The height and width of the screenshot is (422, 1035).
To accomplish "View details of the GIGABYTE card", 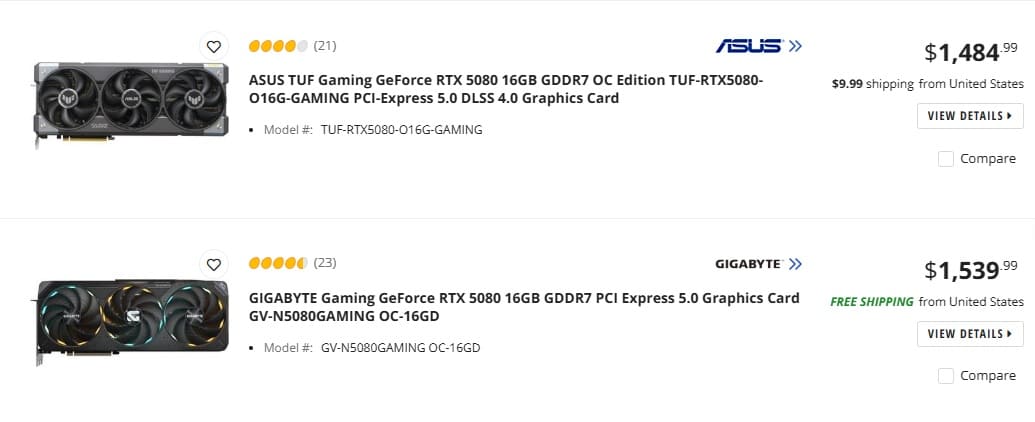I will point(970,334).
